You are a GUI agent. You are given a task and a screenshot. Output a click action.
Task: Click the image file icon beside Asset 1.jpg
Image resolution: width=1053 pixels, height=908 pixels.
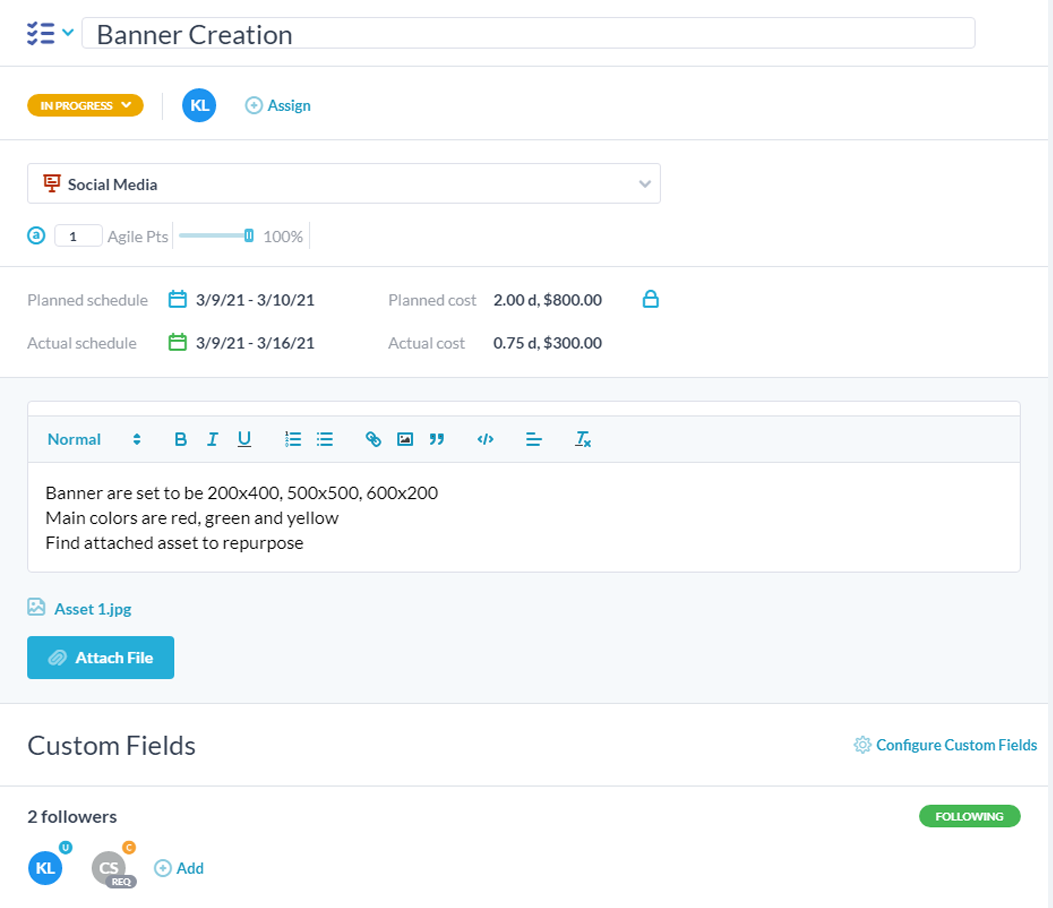pos(36,607)
